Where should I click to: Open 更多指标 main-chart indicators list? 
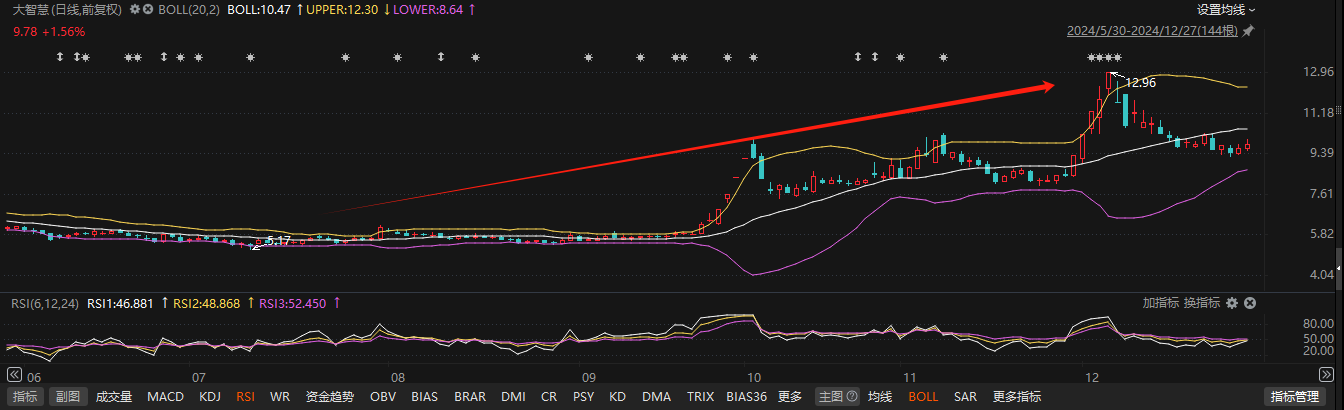(1017, 397)
